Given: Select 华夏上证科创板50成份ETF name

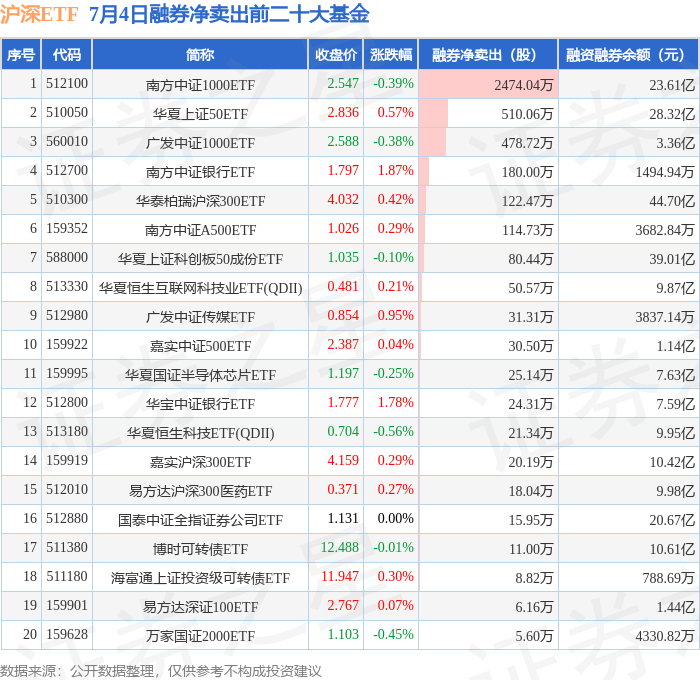Looking at the screenshot, I should [200, 259].
